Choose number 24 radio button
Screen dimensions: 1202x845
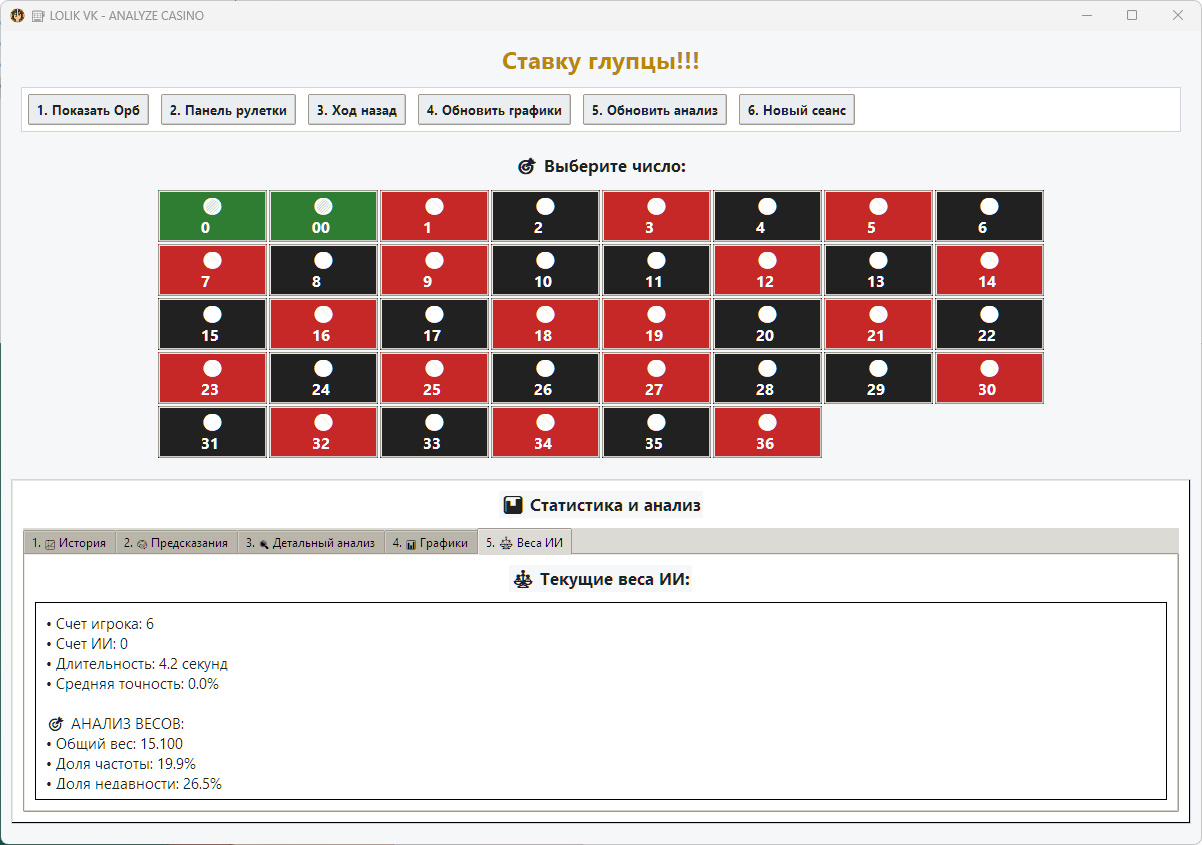click(x=323, y=378)
